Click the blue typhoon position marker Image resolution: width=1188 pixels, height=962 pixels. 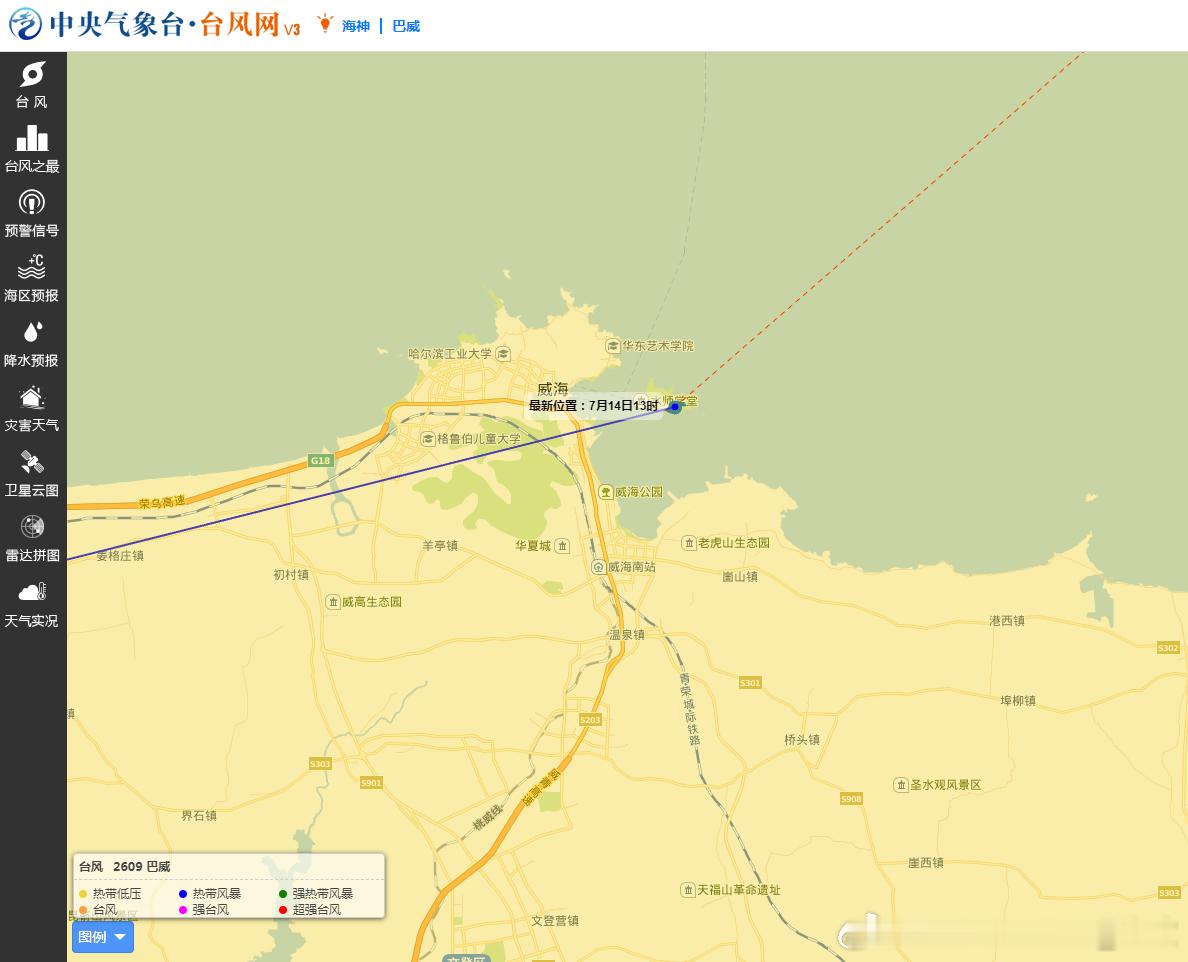(x=674, y=407)
